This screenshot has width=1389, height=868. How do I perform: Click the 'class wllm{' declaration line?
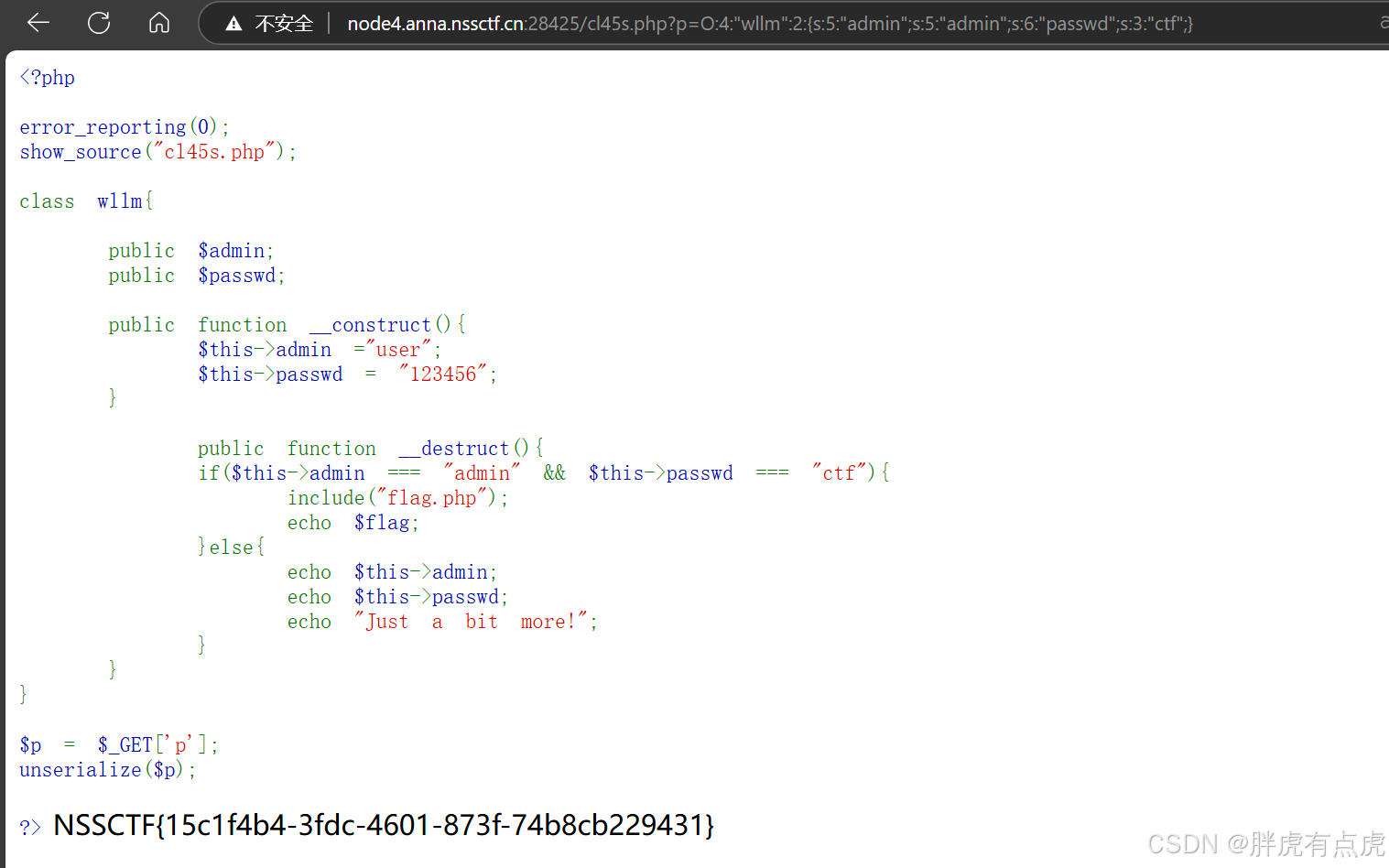(x=87, y=201)
